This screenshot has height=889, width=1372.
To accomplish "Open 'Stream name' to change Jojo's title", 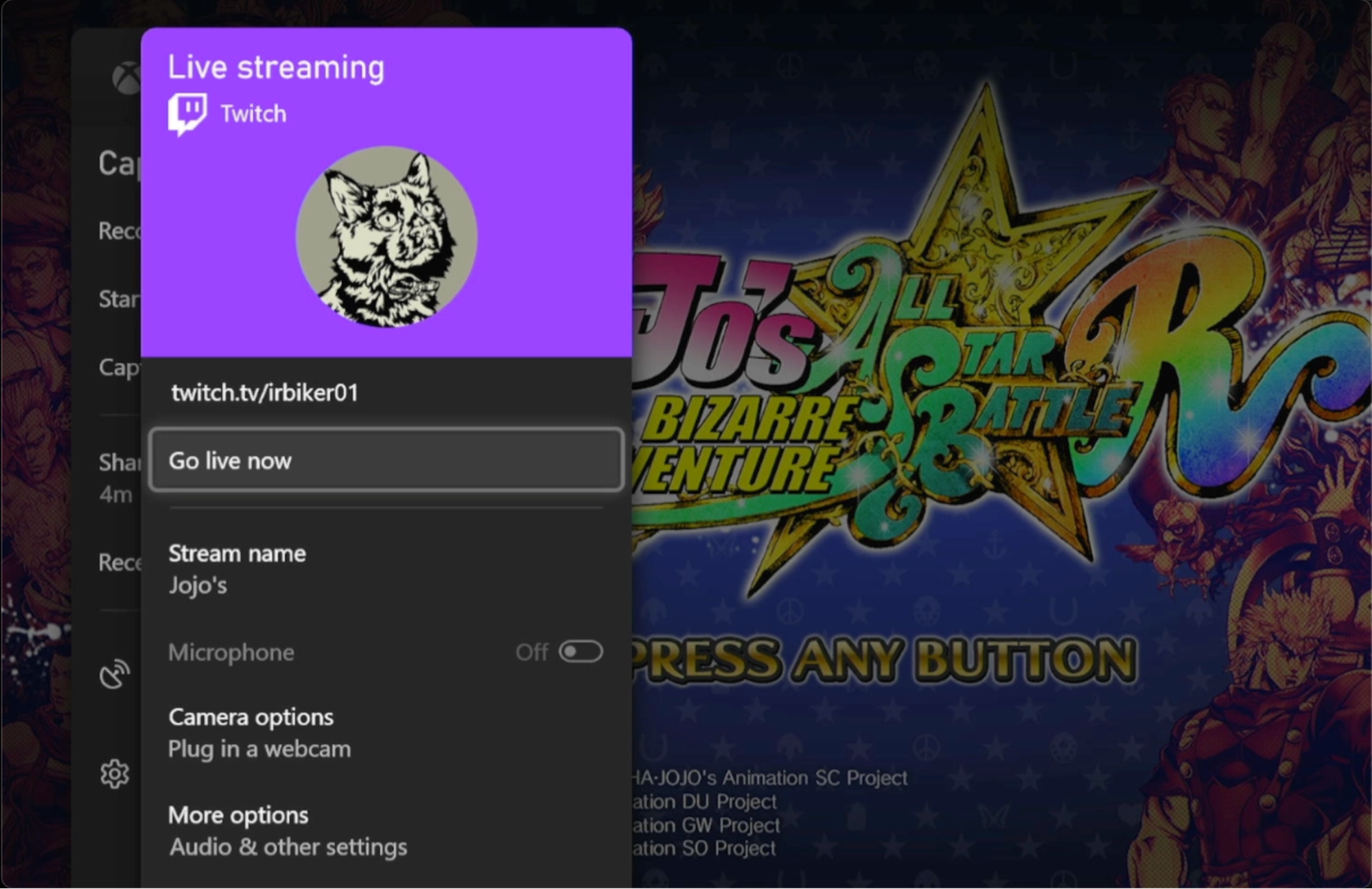I will [236, 553].
